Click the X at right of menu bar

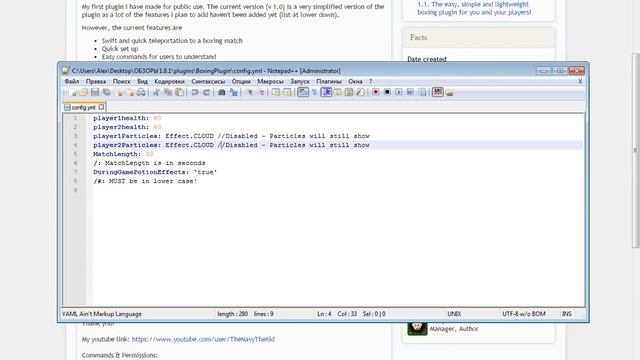[580, 82]
